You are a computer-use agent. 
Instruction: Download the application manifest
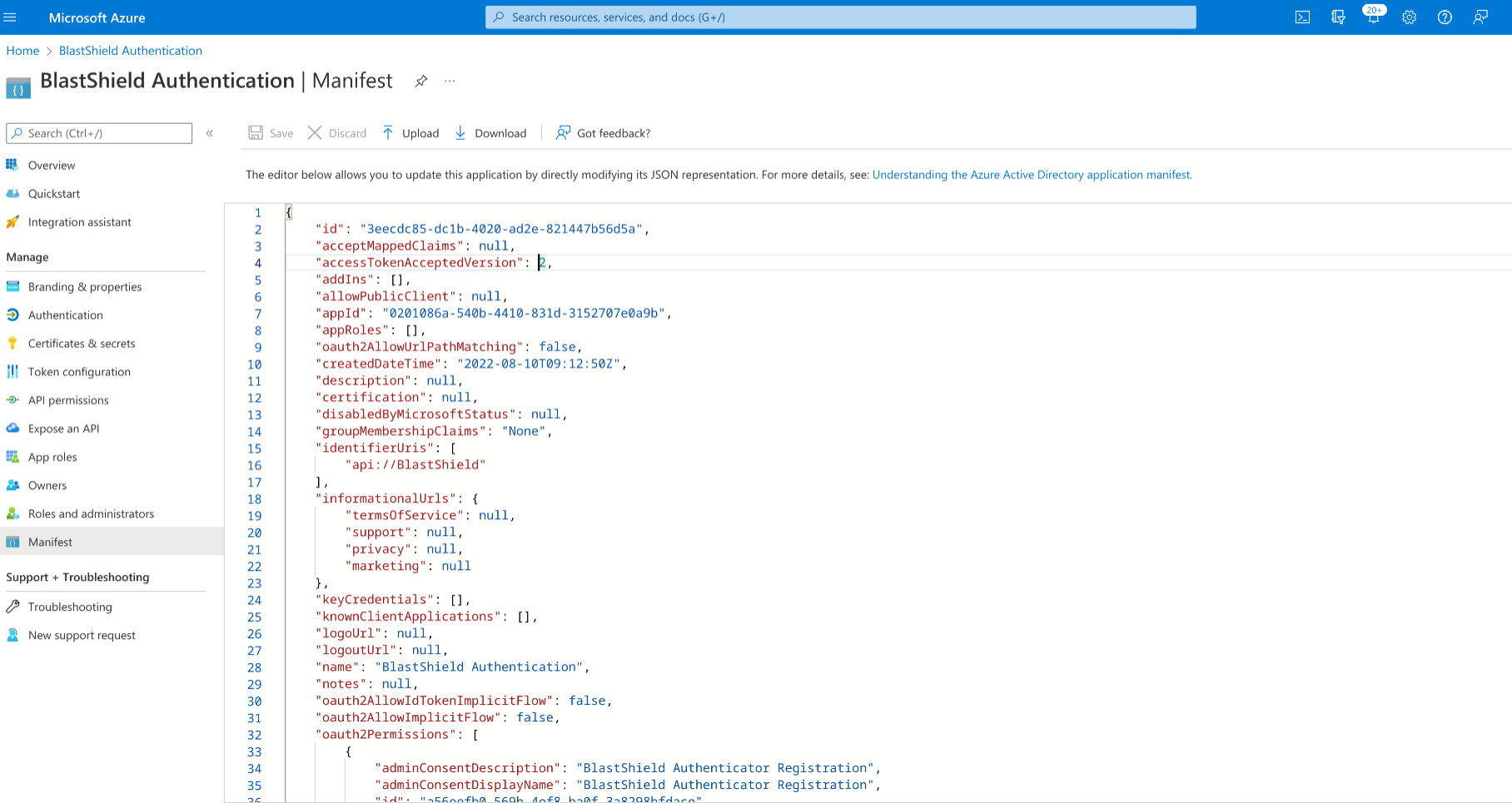[490, 132]
